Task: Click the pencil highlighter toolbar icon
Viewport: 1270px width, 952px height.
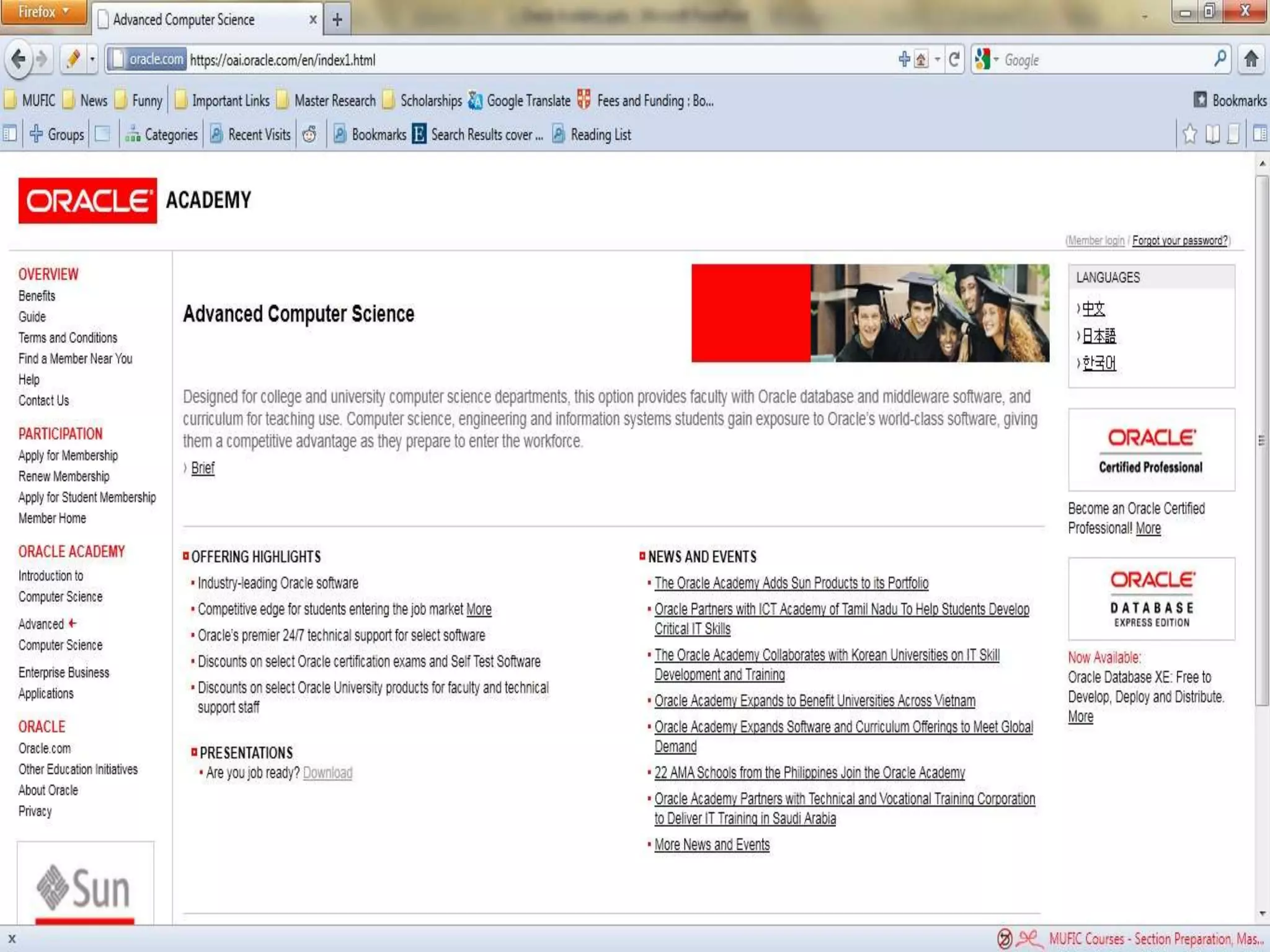Action: 73,59
